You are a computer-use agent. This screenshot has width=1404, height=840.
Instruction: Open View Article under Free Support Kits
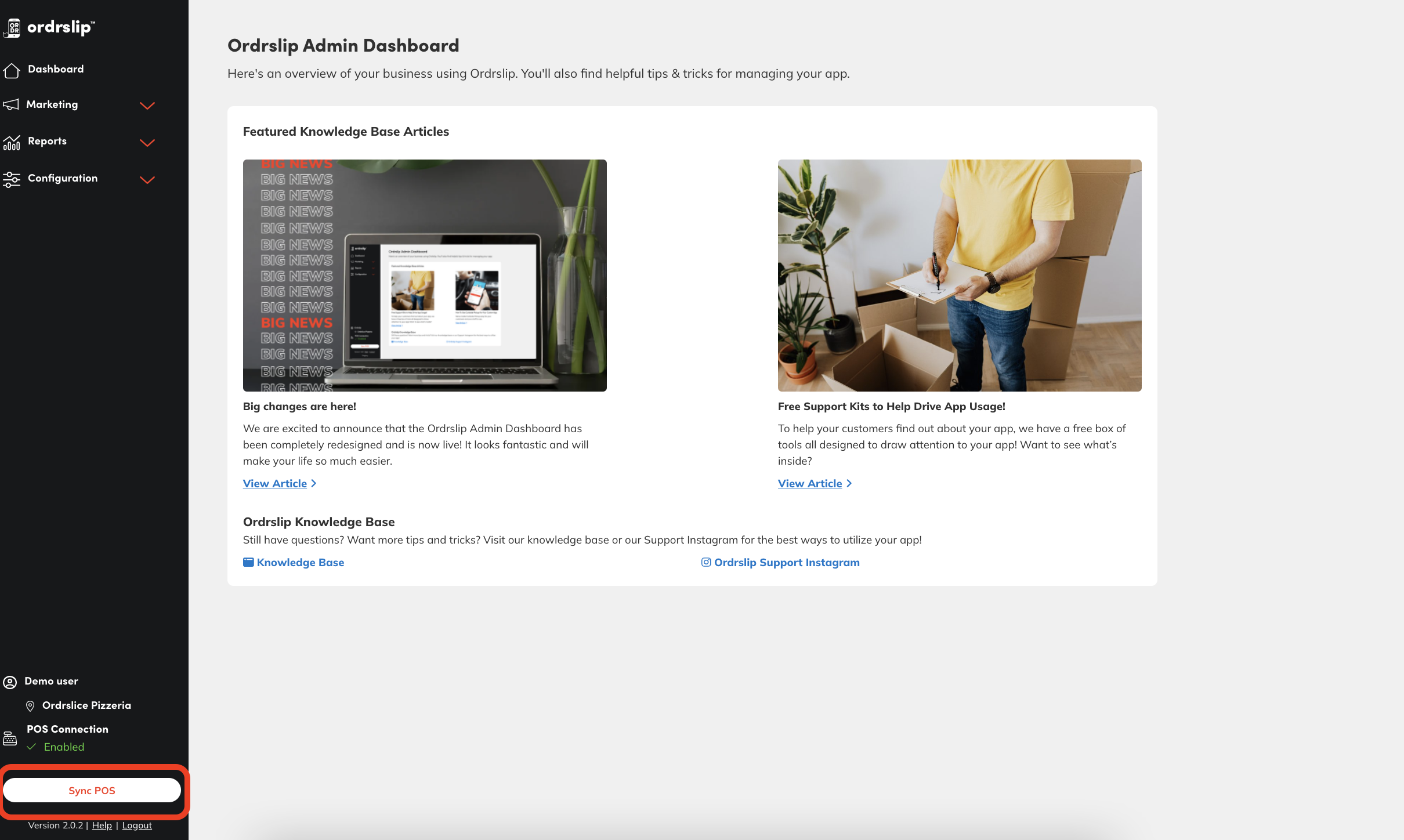(x=809, y=483)
